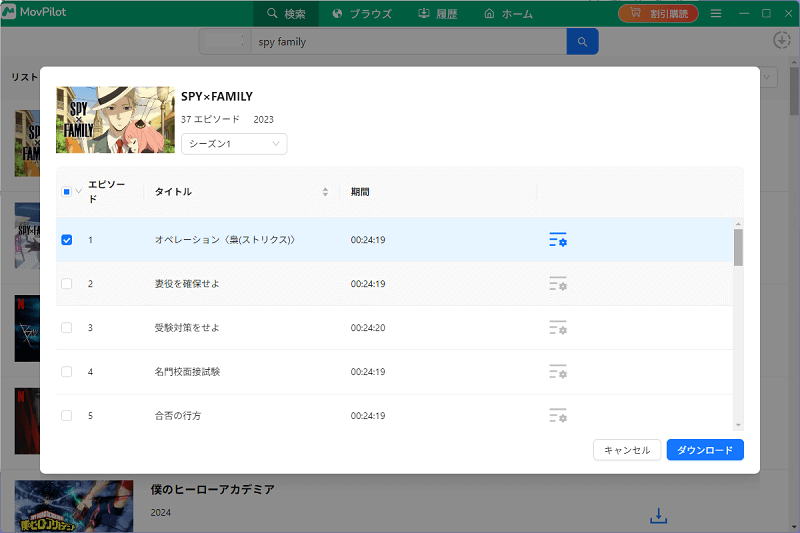Open the download queue icon at top right
Viewport: 800px width, 533px height.
pyautogui.click(x=782, y=40)
